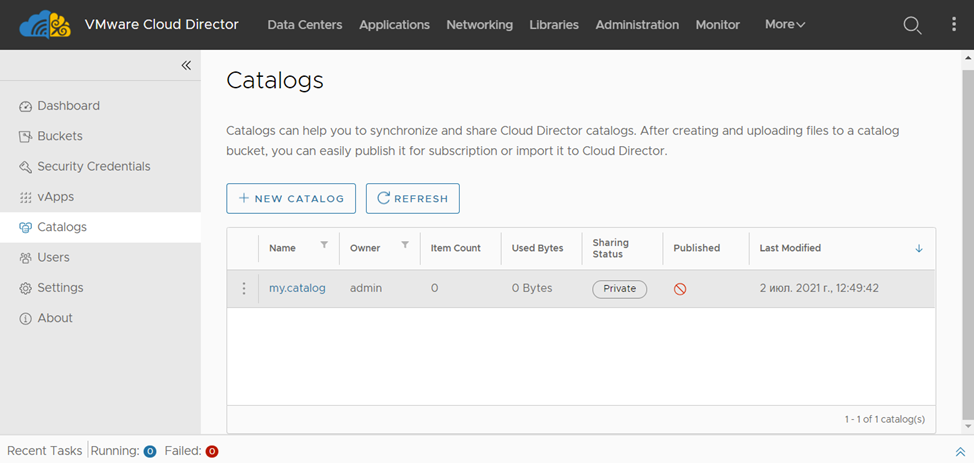
Task: Click the REFRESH button
Action: click(x=412, y=198)
